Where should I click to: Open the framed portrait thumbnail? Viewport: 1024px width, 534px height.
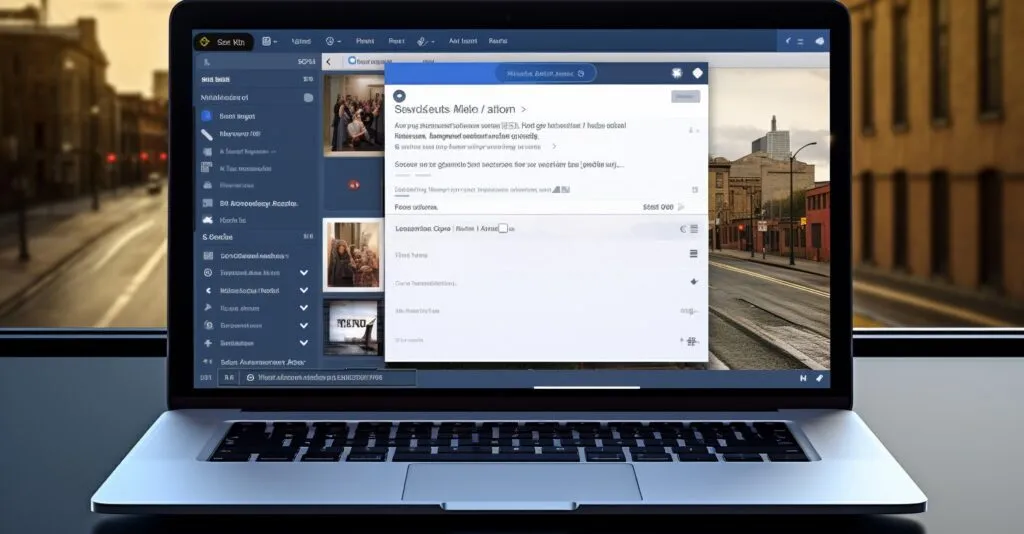(x=353, y=255)
